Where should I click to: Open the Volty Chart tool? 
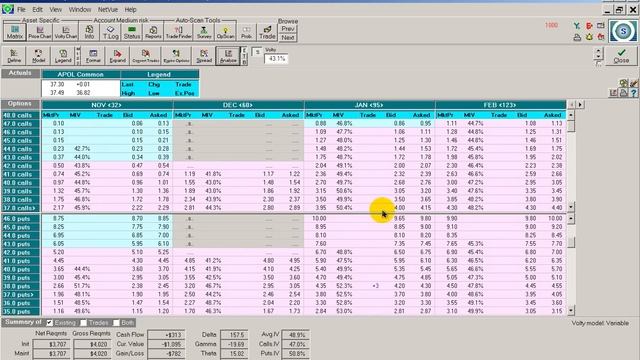pyautogui.click(x=65, y=32)
